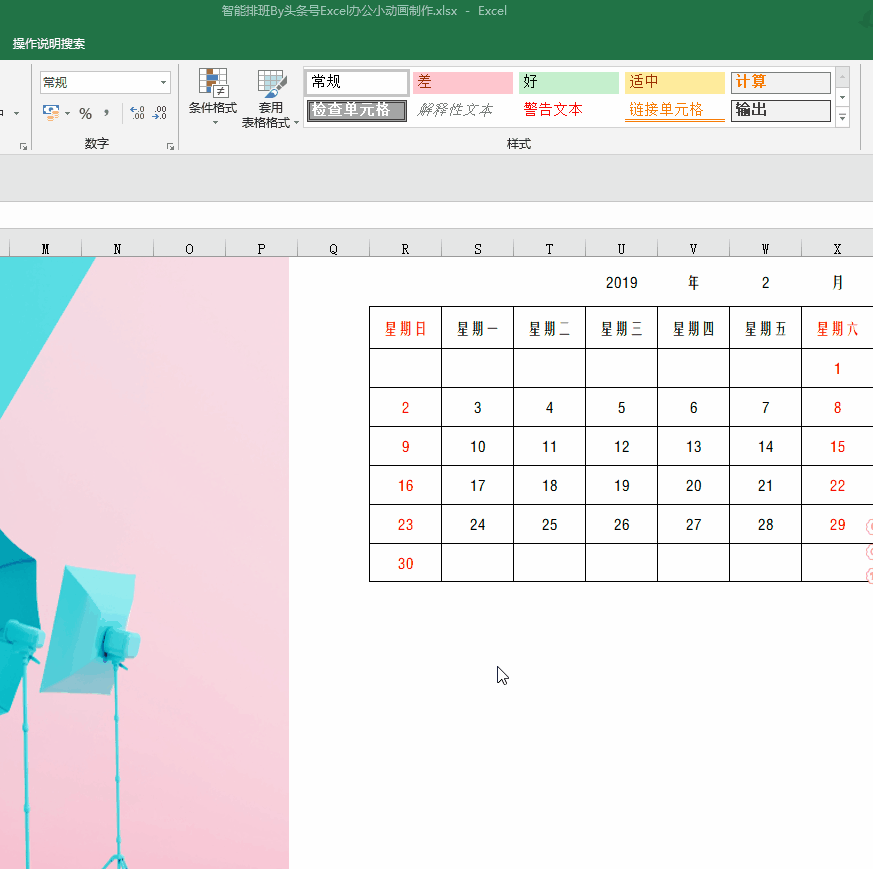
Task: Apply the accounting number format icon
Action: pyautogui.click(x=51, y=113)
